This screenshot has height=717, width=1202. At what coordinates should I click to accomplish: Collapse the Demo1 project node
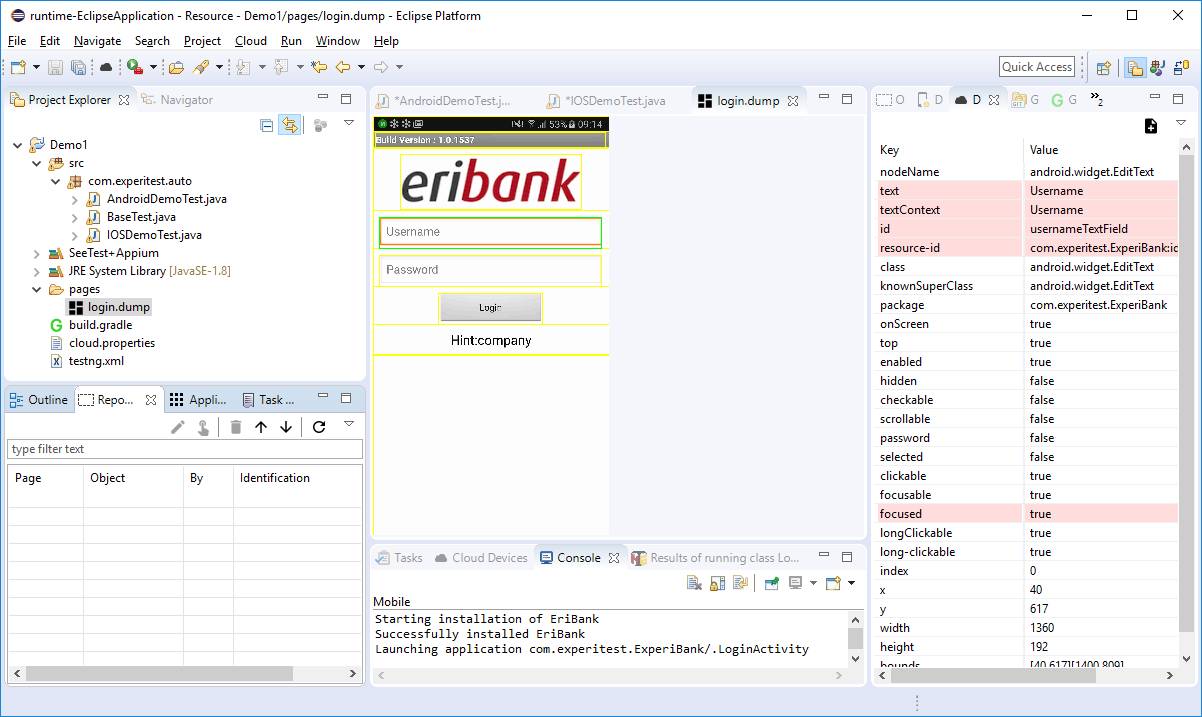[18, 145]
